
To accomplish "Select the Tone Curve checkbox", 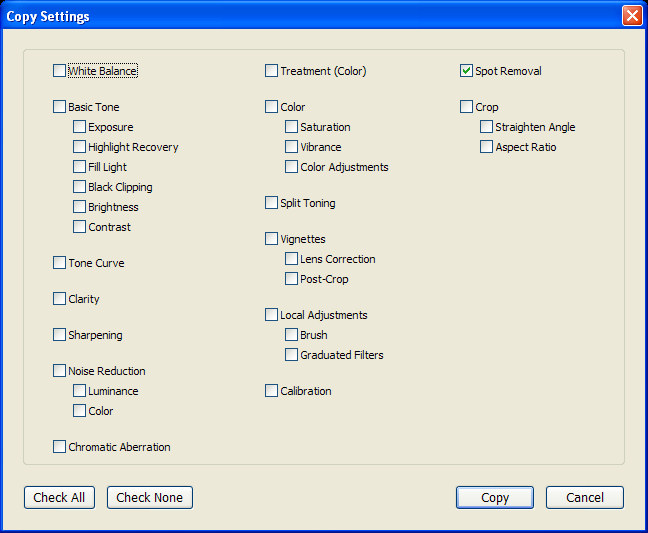I will [x=59, y=263].
